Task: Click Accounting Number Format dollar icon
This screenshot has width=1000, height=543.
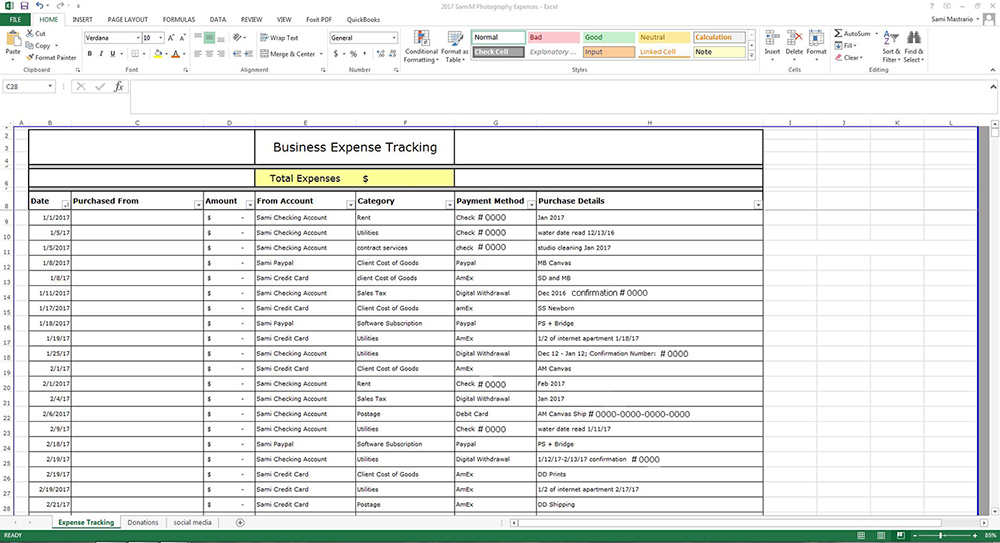Action: (x=335, y=54)
